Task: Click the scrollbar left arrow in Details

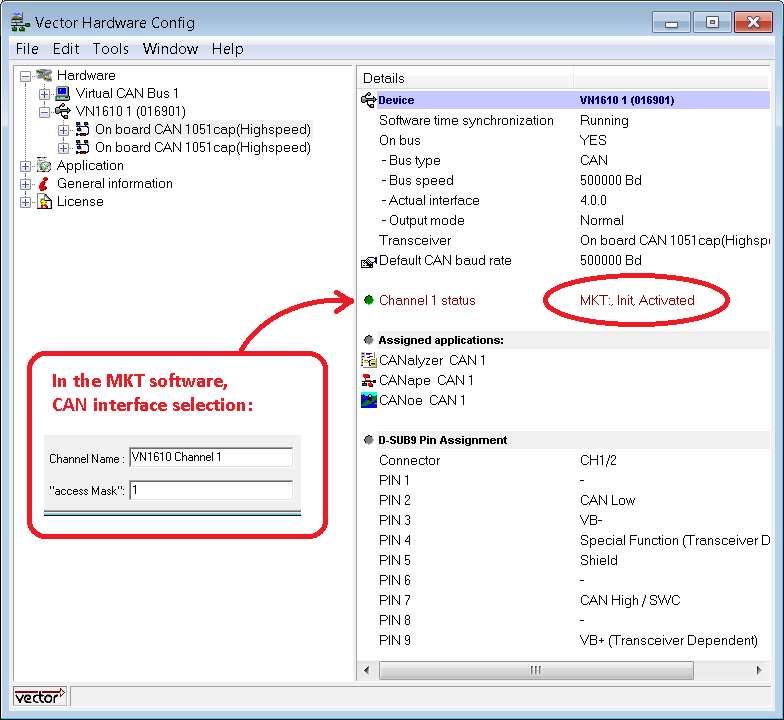Action: click(367, 670)
